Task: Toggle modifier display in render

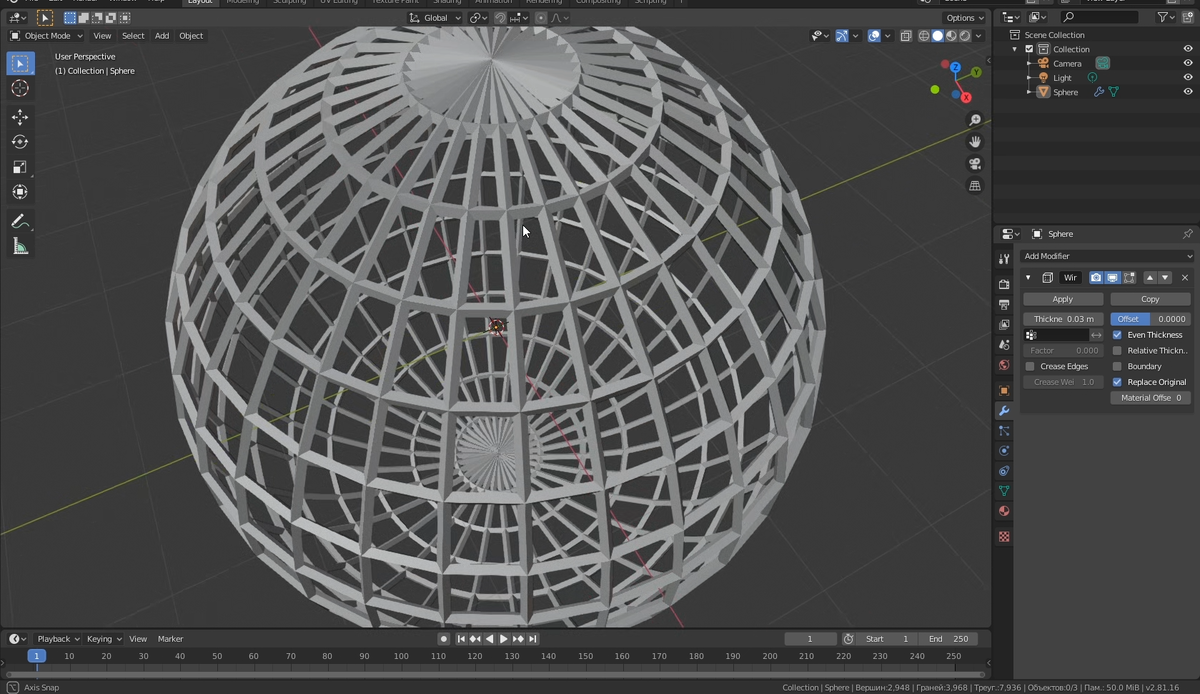Action: point(1096,277)
